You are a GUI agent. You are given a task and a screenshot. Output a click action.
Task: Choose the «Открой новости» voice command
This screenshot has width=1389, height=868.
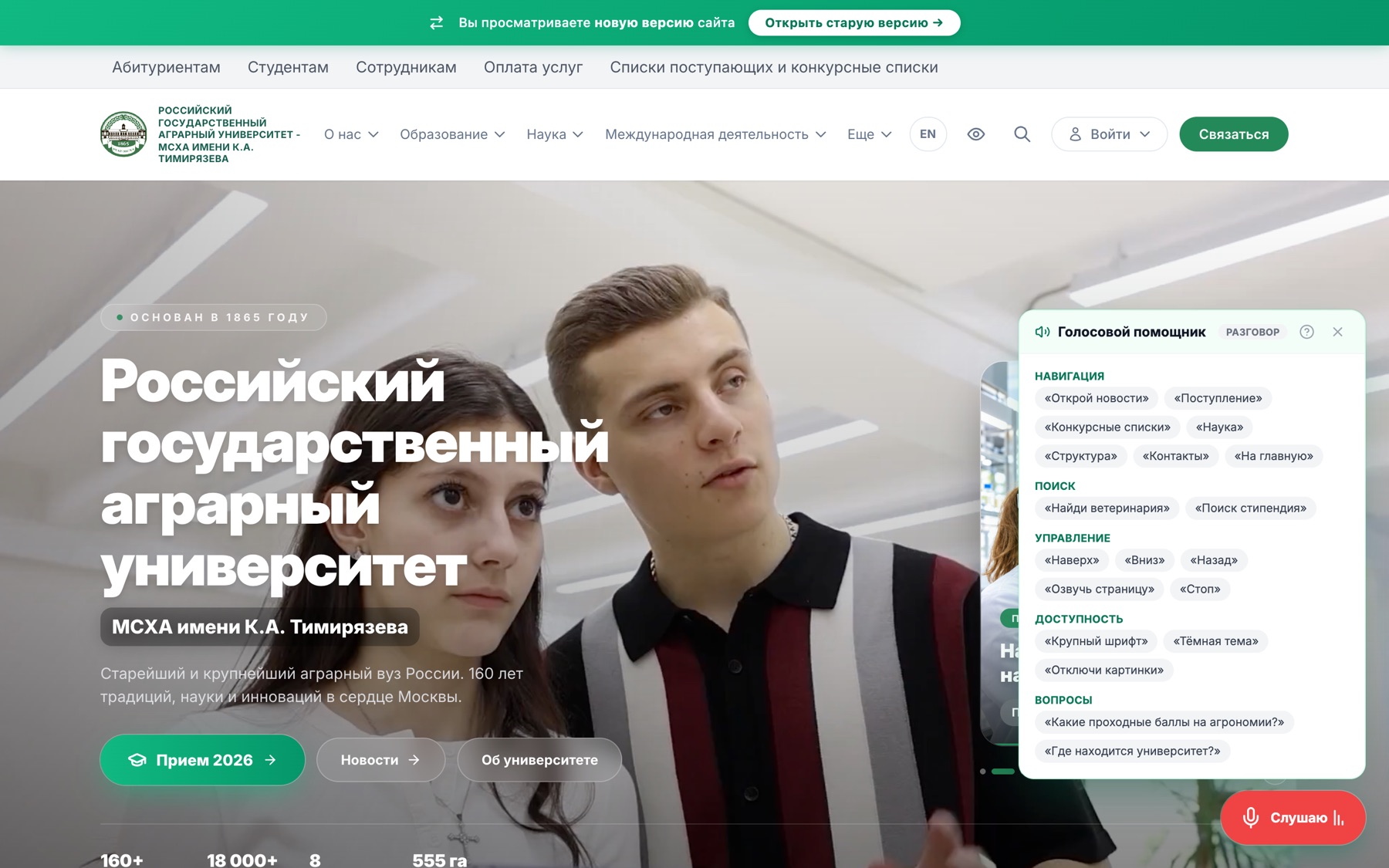(x=1096, y=398)
